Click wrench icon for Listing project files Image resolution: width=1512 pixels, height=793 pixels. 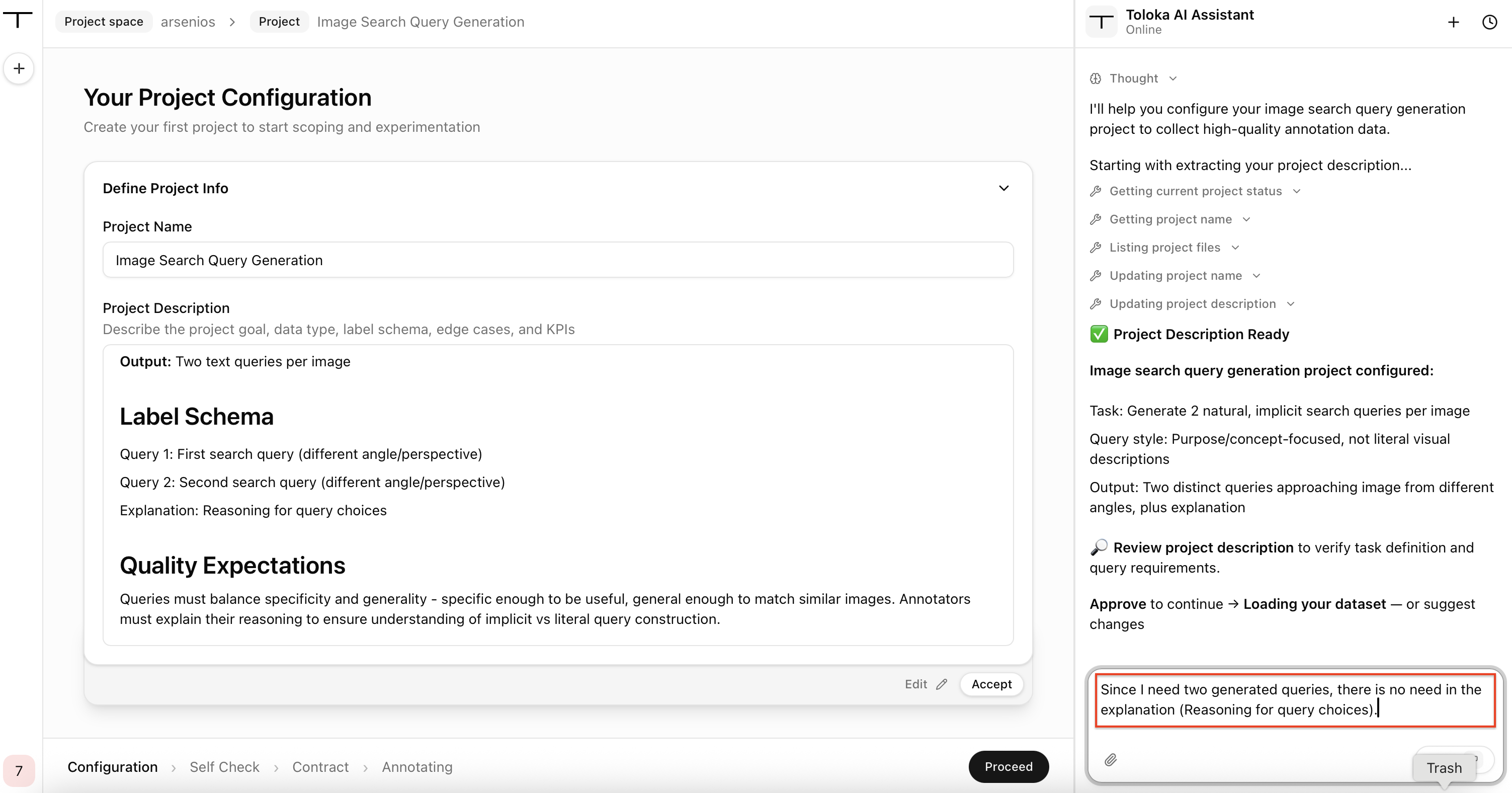pos(1096,248)
